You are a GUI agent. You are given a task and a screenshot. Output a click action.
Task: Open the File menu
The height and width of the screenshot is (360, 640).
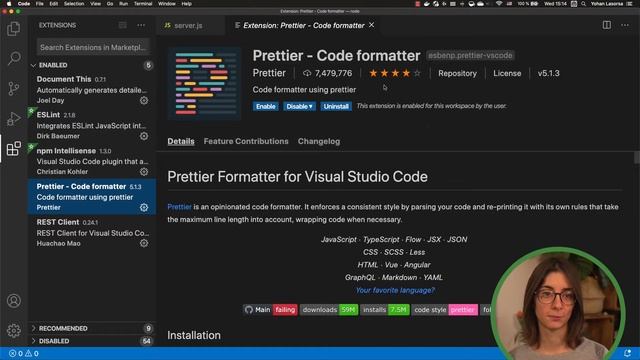pos(40,4)
